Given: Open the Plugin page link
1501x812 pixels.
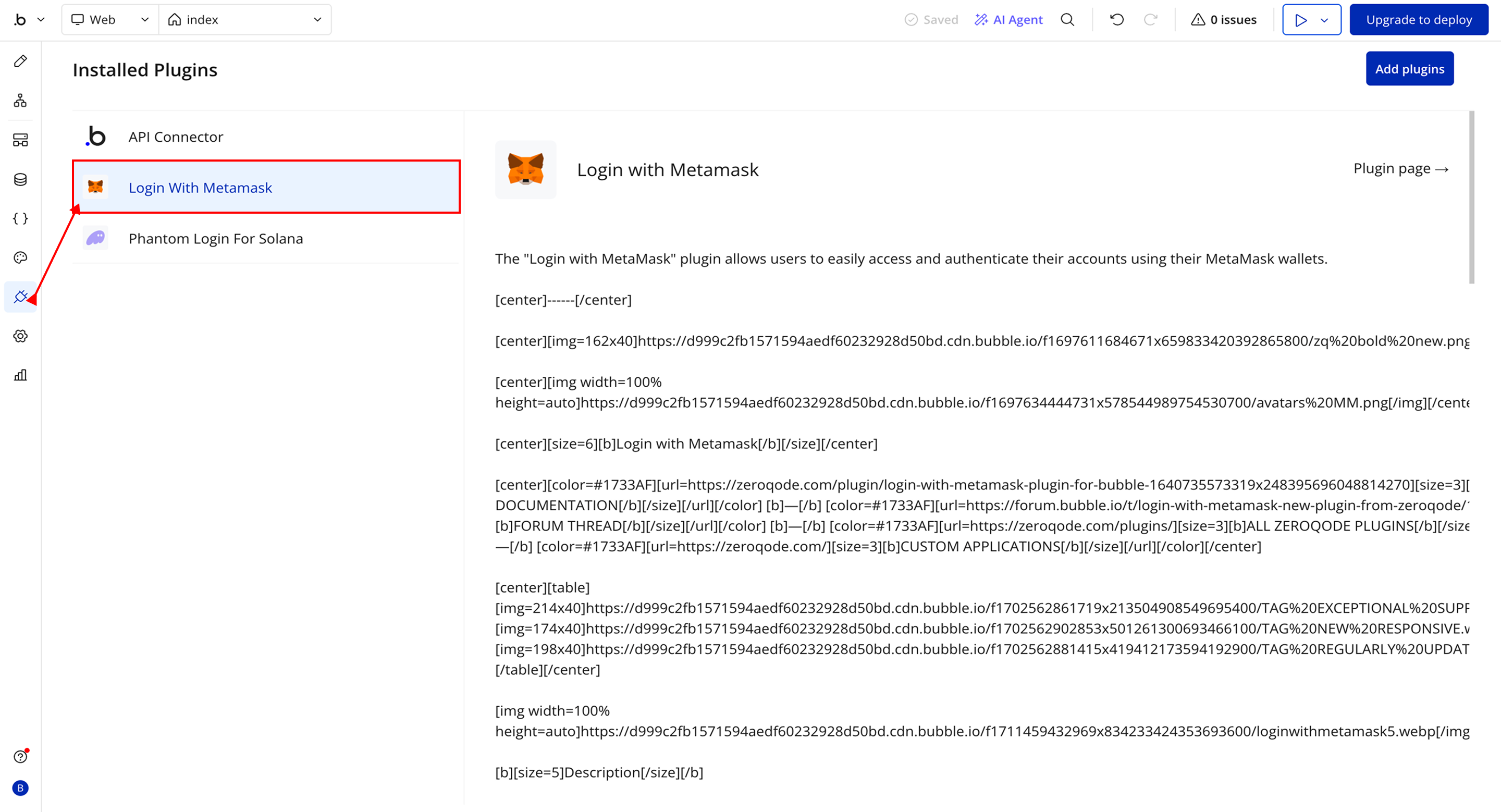Looking at the screenshot, I should (1400, 169).
